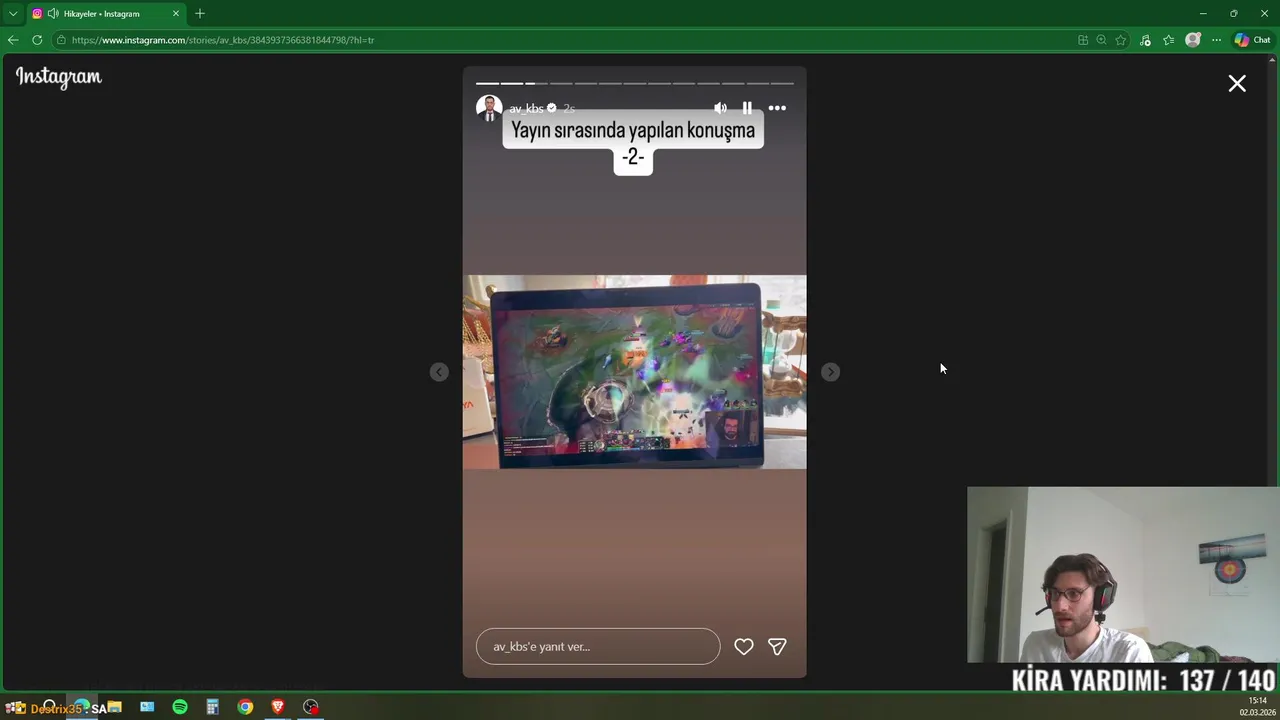Open Spotify from the taskbar
This screenshot has width=1280, height=720.
pos(180,707)
